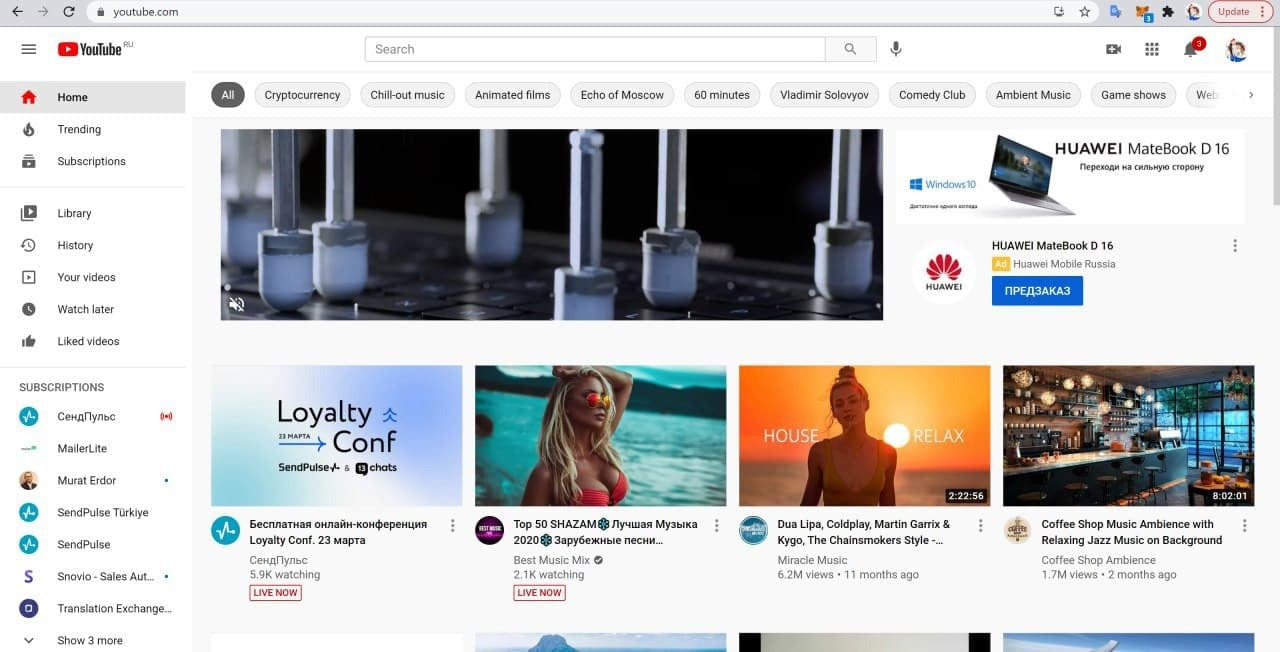Open the MailerLite subscription

93,448
